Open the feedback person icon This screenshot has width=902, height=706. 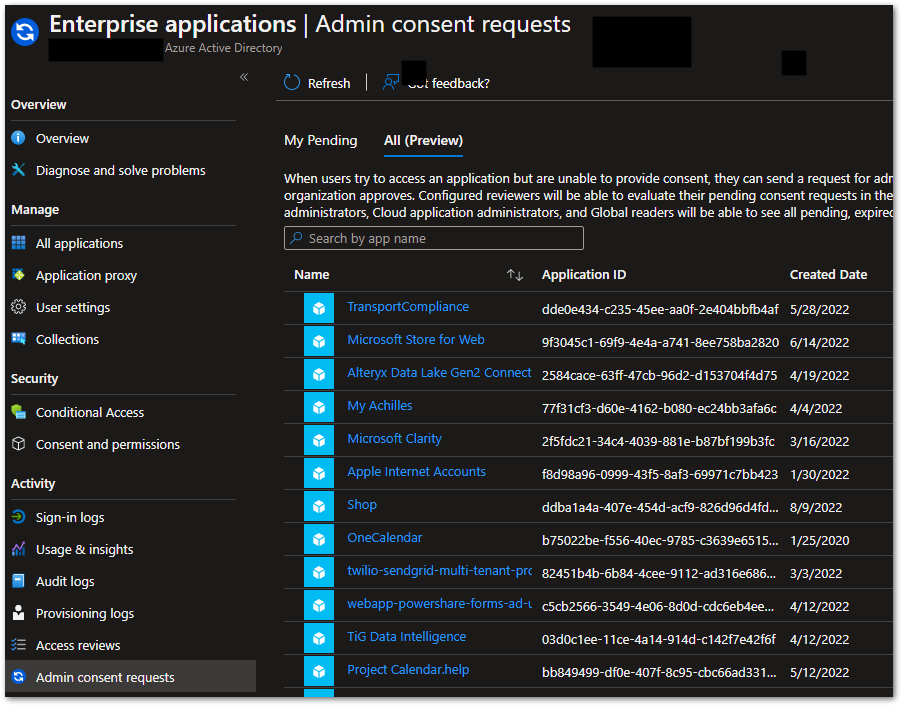click(391, 83)
